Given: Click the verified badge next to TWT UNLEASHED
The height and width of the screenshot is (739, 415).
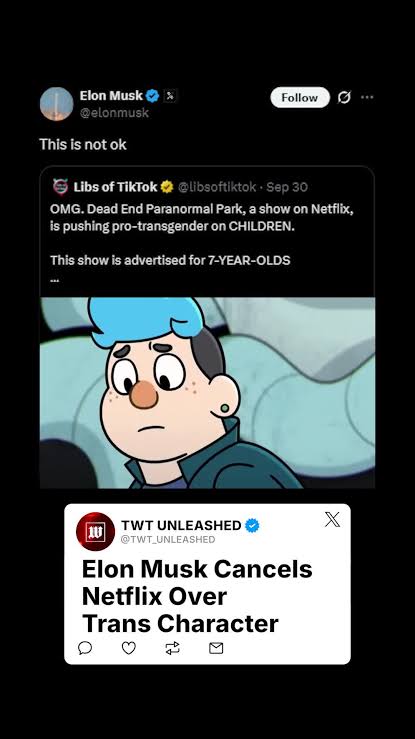Looking at the screenshot, I should (x=252, y=526).
